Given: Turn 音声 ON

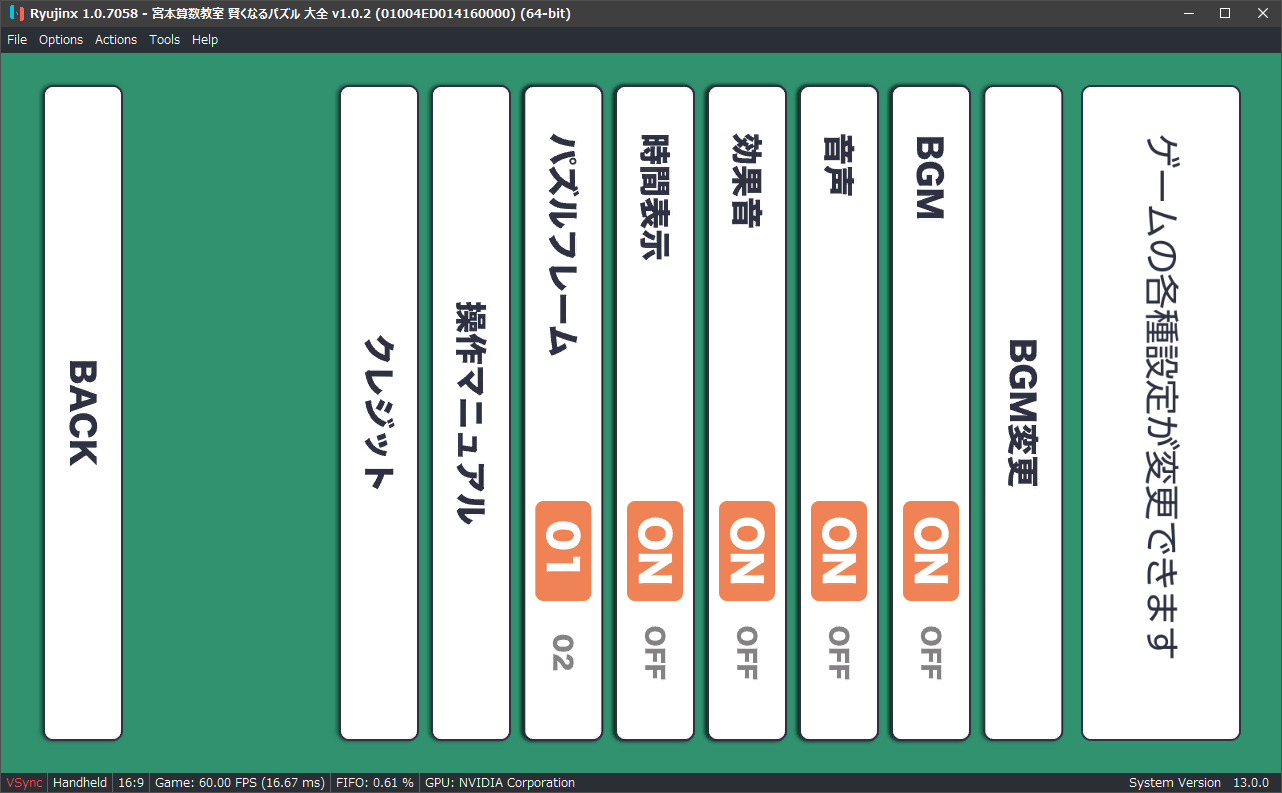Looking at the screenshot, I should tap(839, 551).
